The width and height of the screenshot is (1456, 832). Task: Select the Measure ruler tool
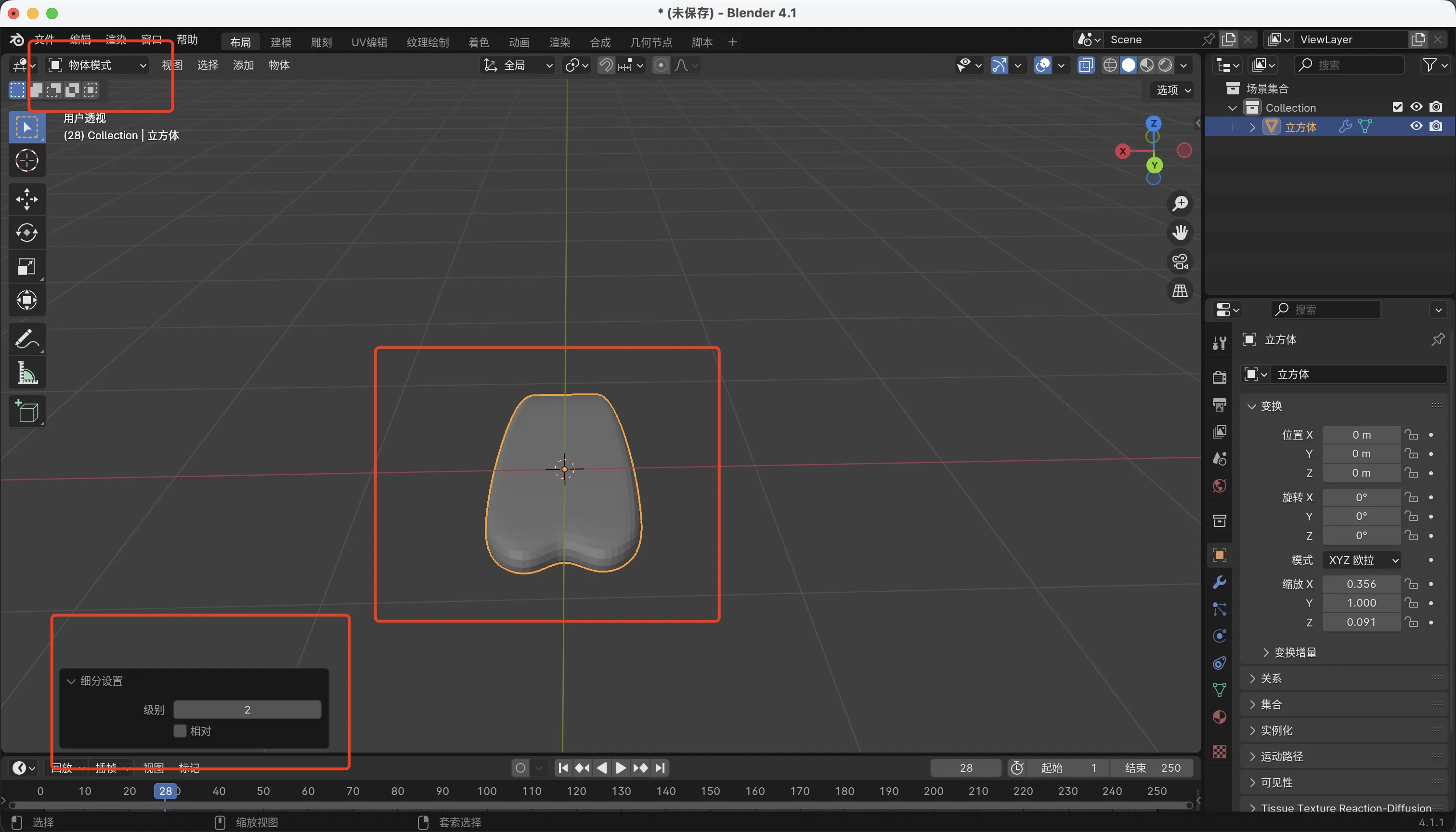point(26,373)
